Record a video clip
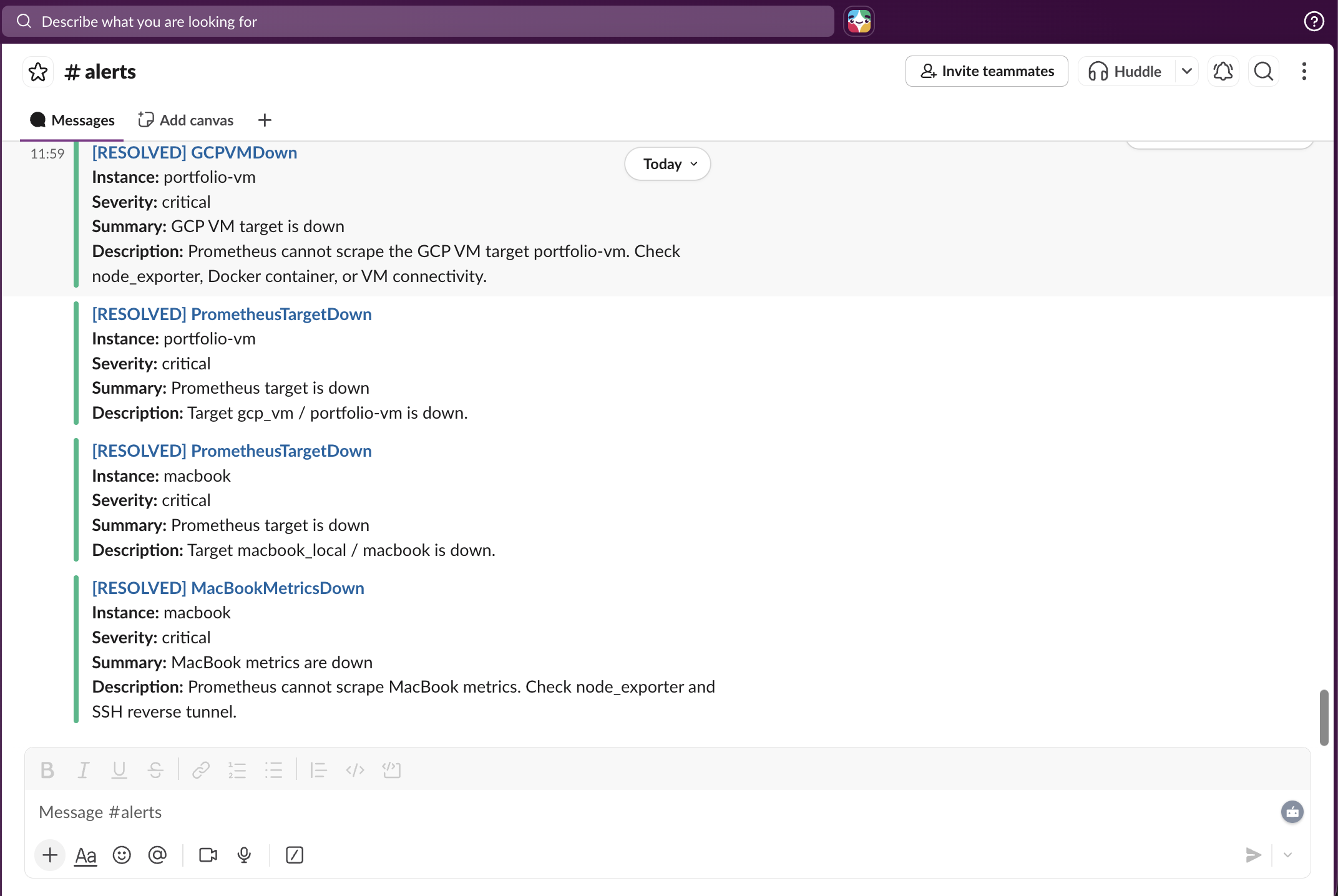The width and height of the screenshot is (1338, 896). (208, 855)
